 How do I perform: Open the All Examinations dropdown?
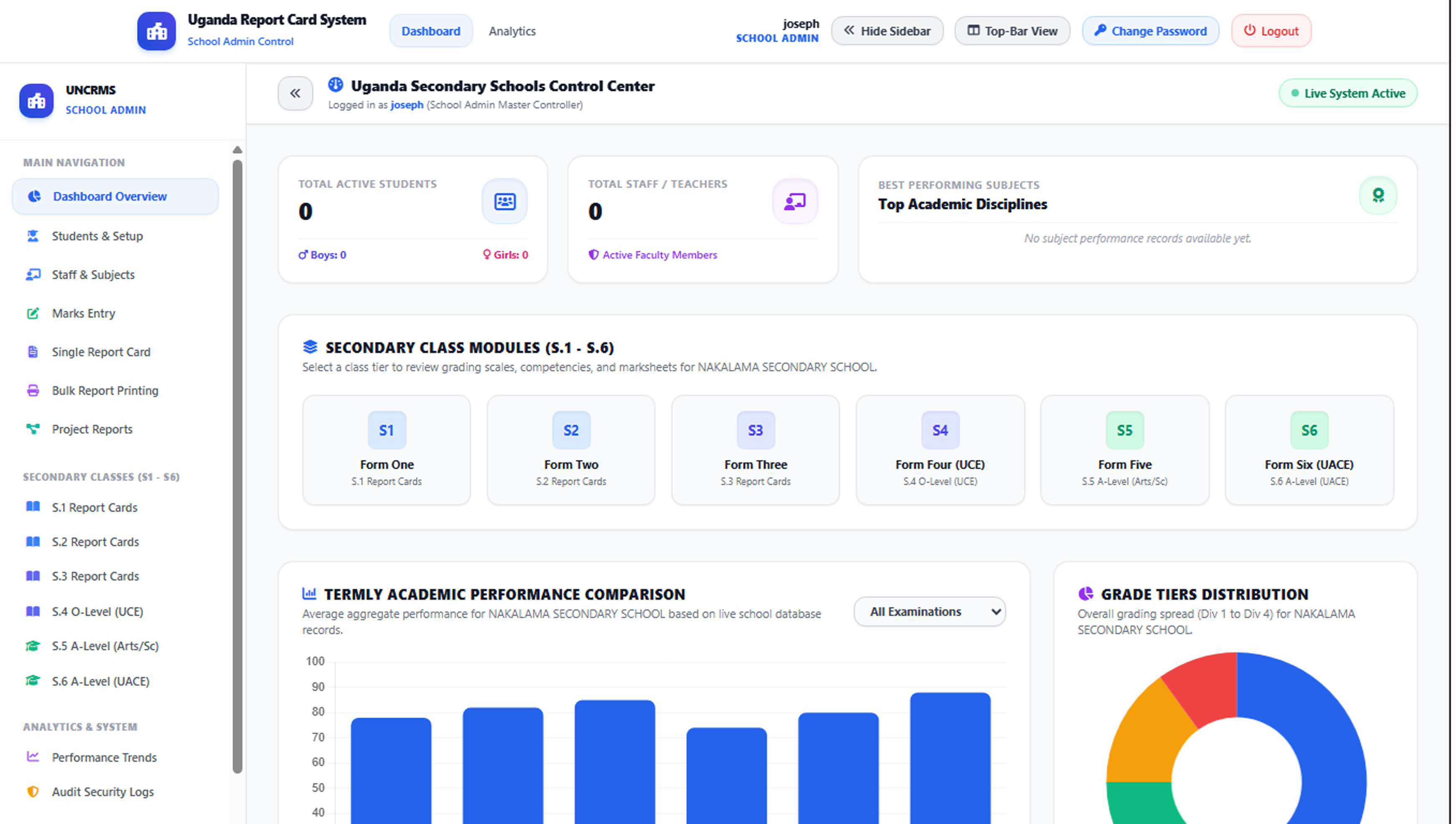(x=929, y=612)
